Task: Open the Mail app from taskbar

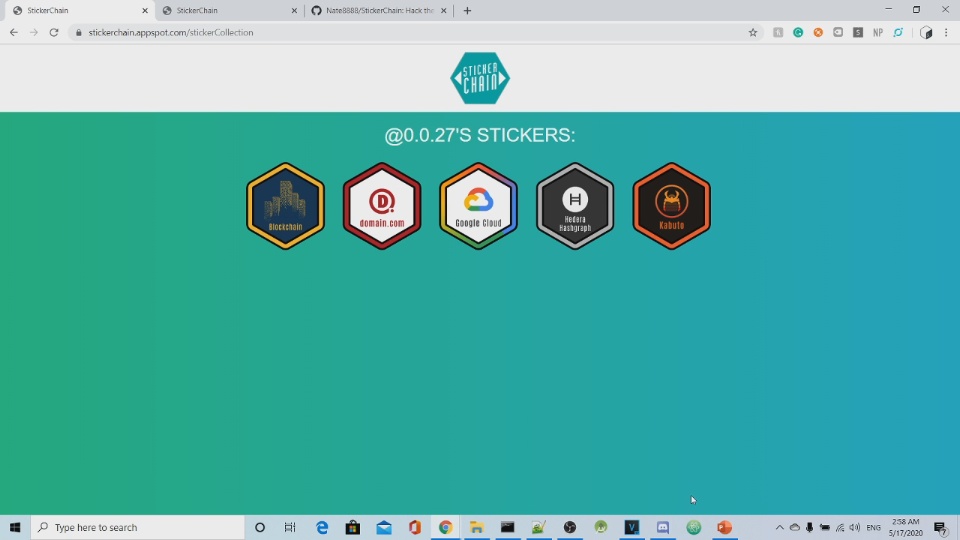Action: pos(384,527)
